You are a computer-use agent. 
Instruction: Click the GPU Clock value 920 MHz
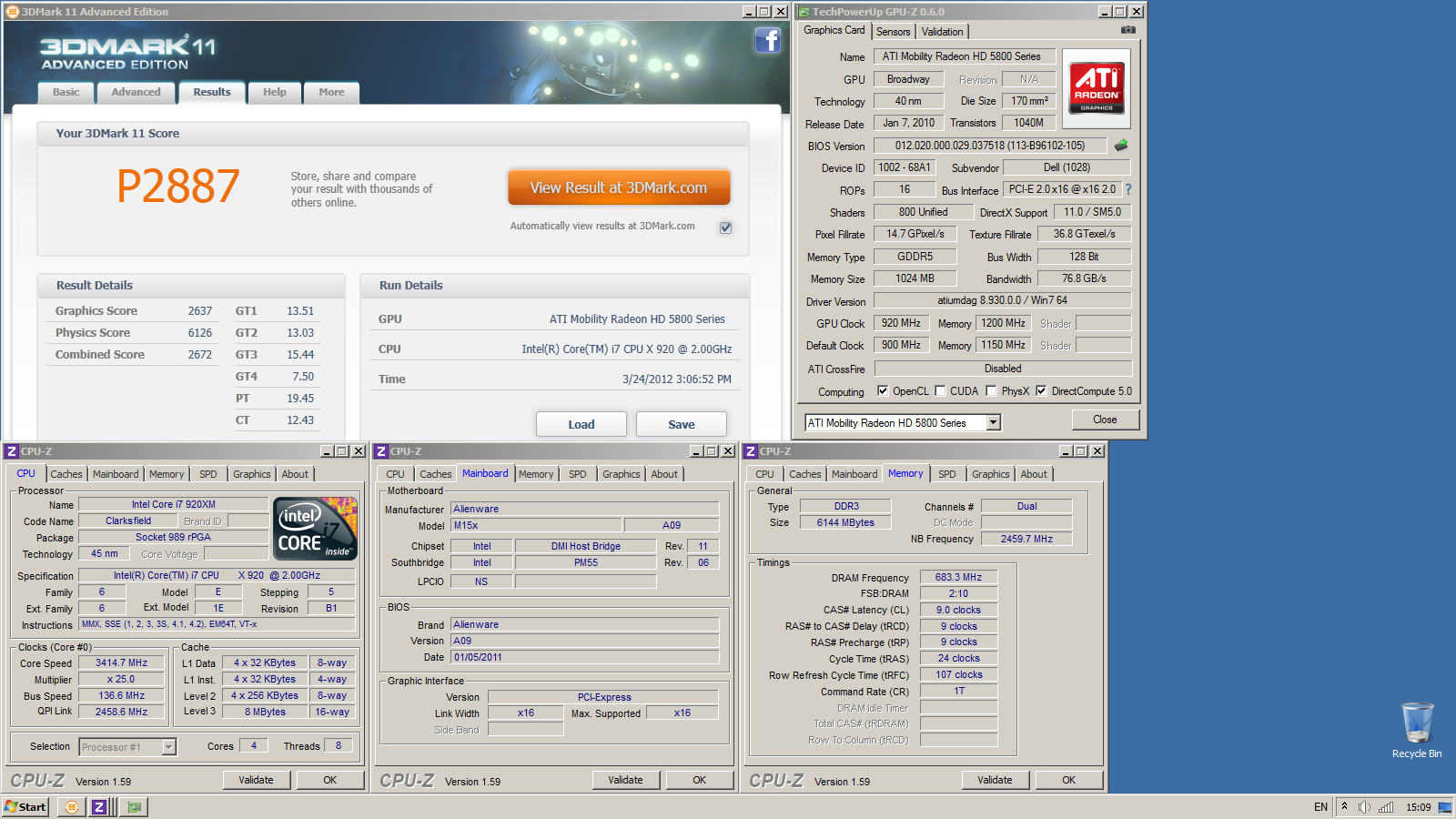pyautogui.click(x=901, y=323)
